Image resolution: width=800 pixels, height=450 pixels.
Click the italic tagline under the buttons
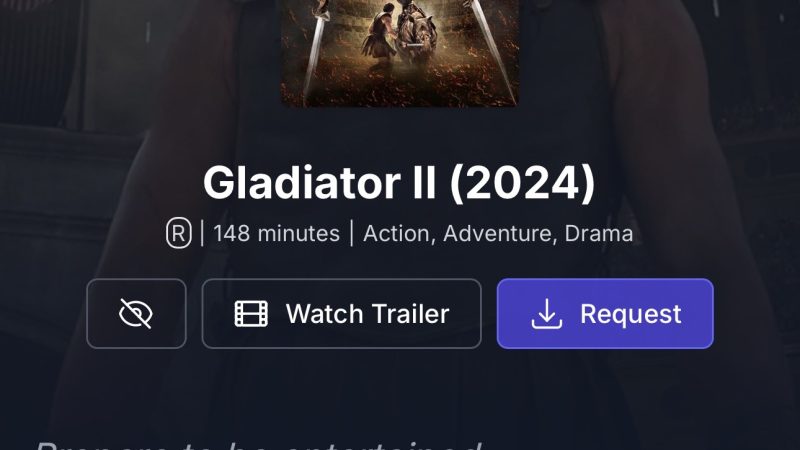258,445
